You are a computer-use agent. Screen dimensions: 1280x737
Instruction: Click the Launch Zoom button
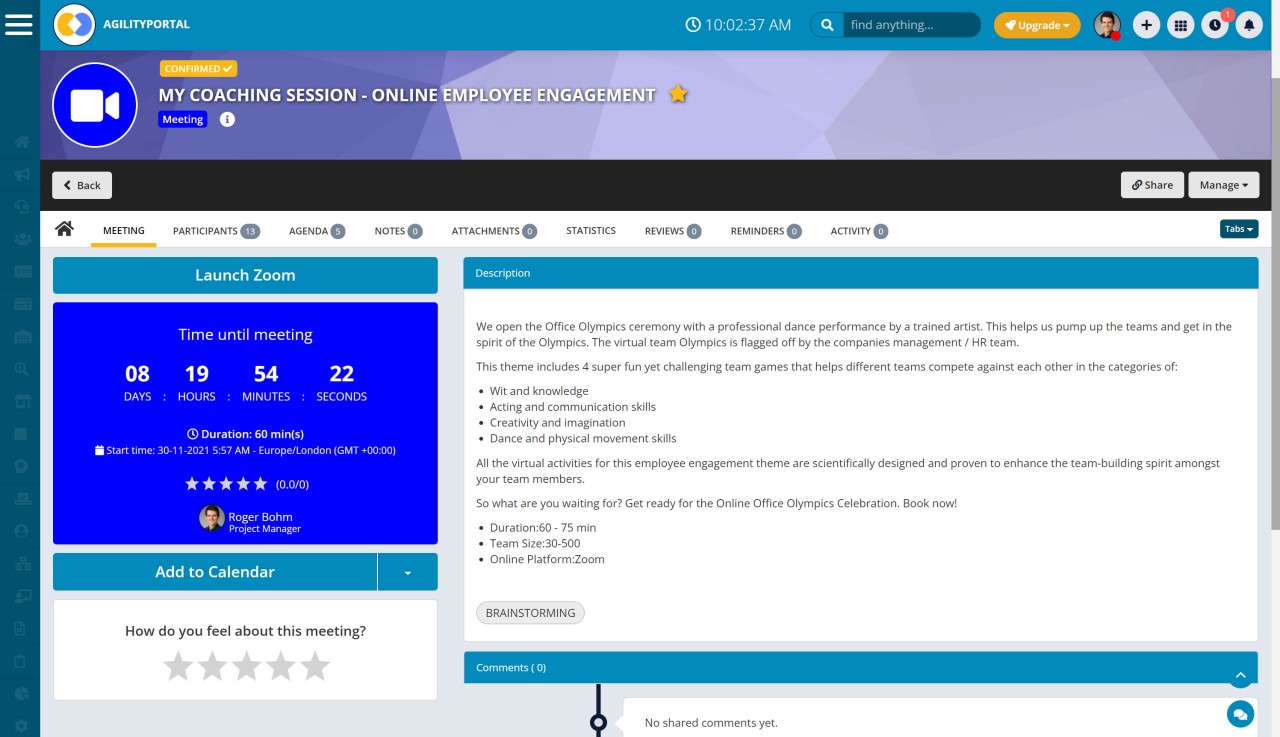pos(245,275)
